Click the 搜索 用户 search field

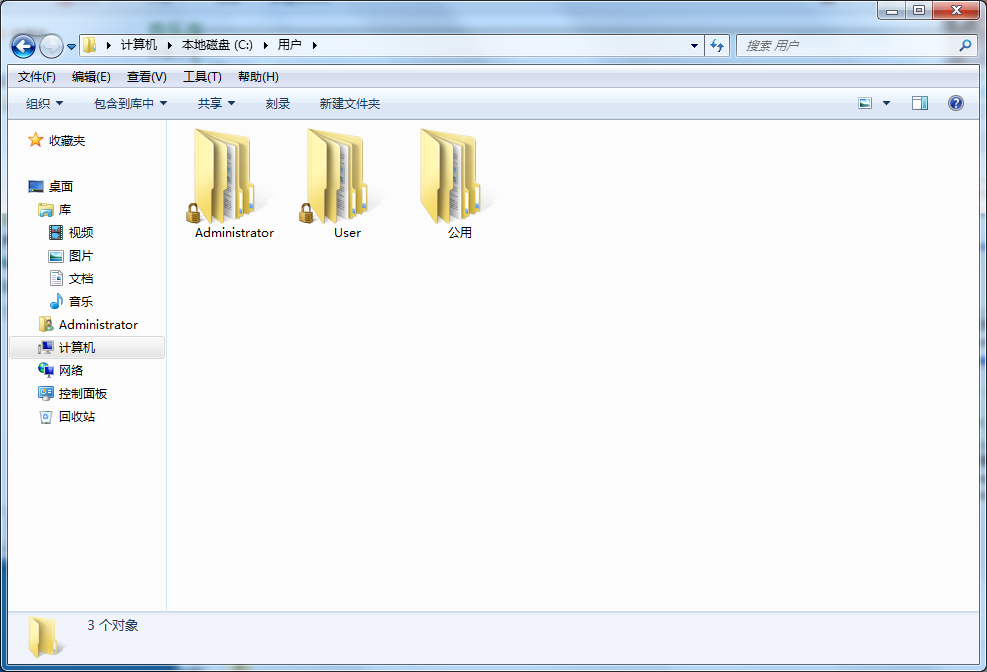pos(845,46)
